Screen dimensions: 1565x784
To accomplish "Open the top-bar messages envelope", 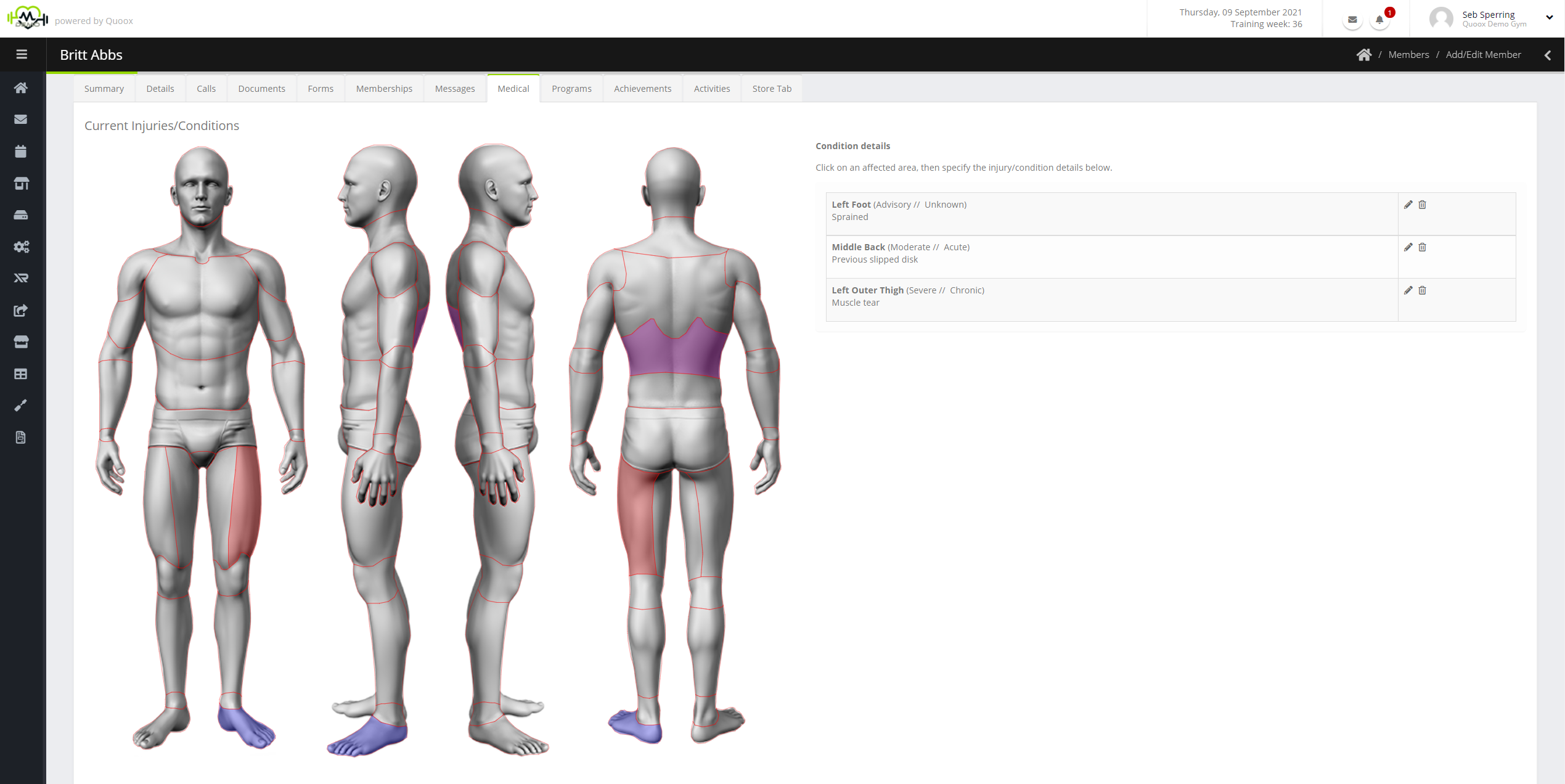I will pyautogui.click(x=1352, y=19).
